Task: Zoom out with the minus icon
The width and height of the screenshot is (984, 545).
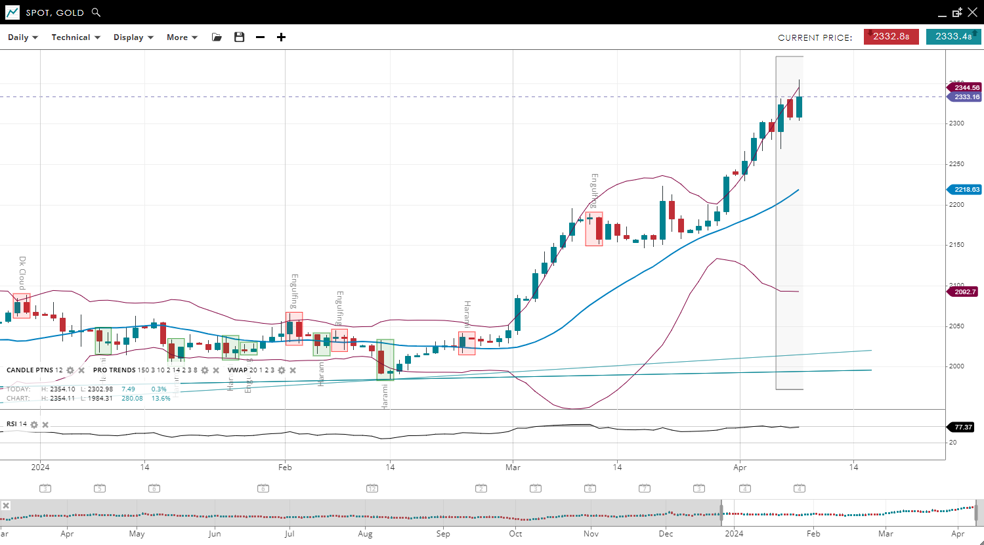Action: pyautogui.click(x=260, y=37)
